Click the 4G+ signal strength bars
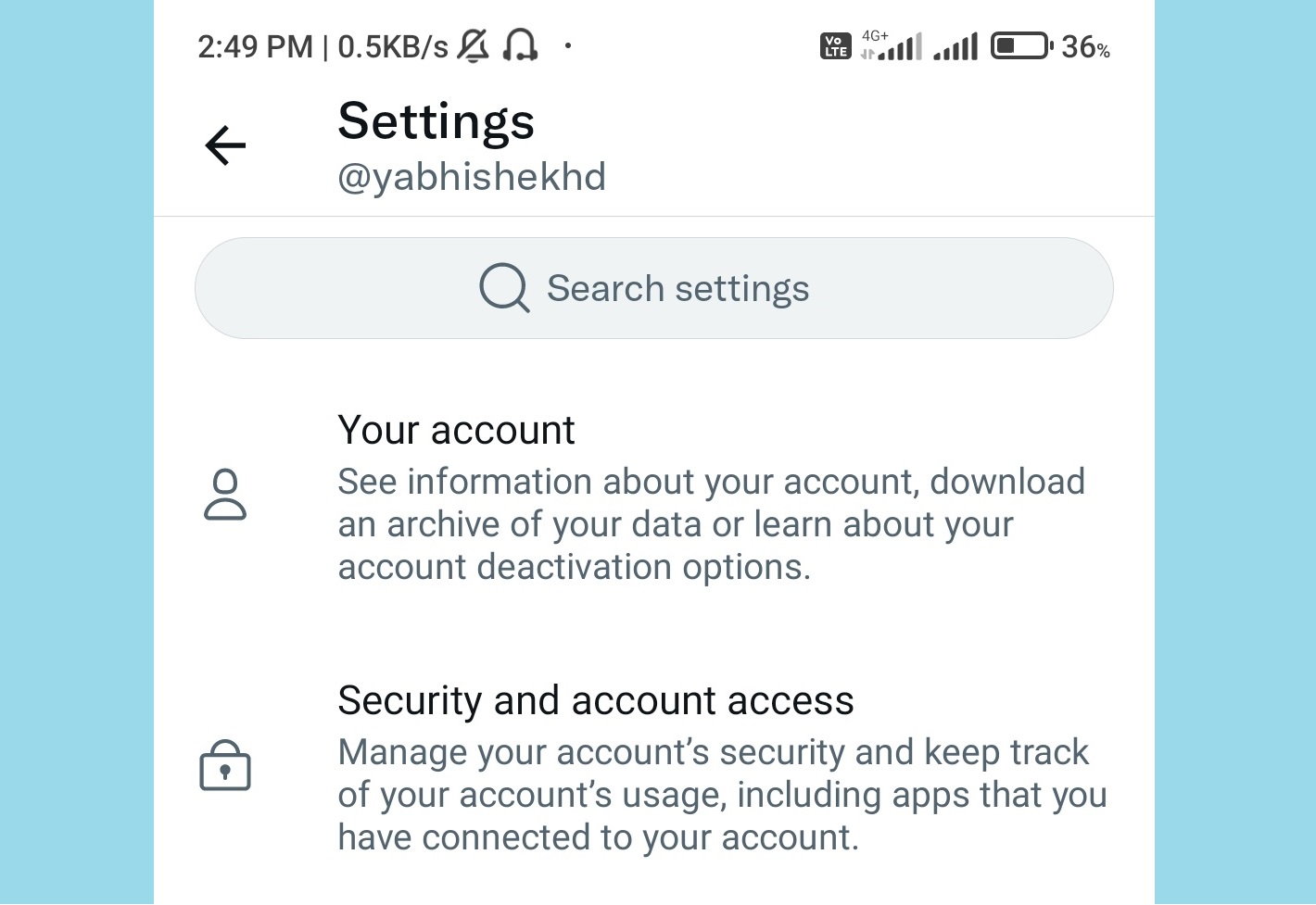 (x=892, y=45)
